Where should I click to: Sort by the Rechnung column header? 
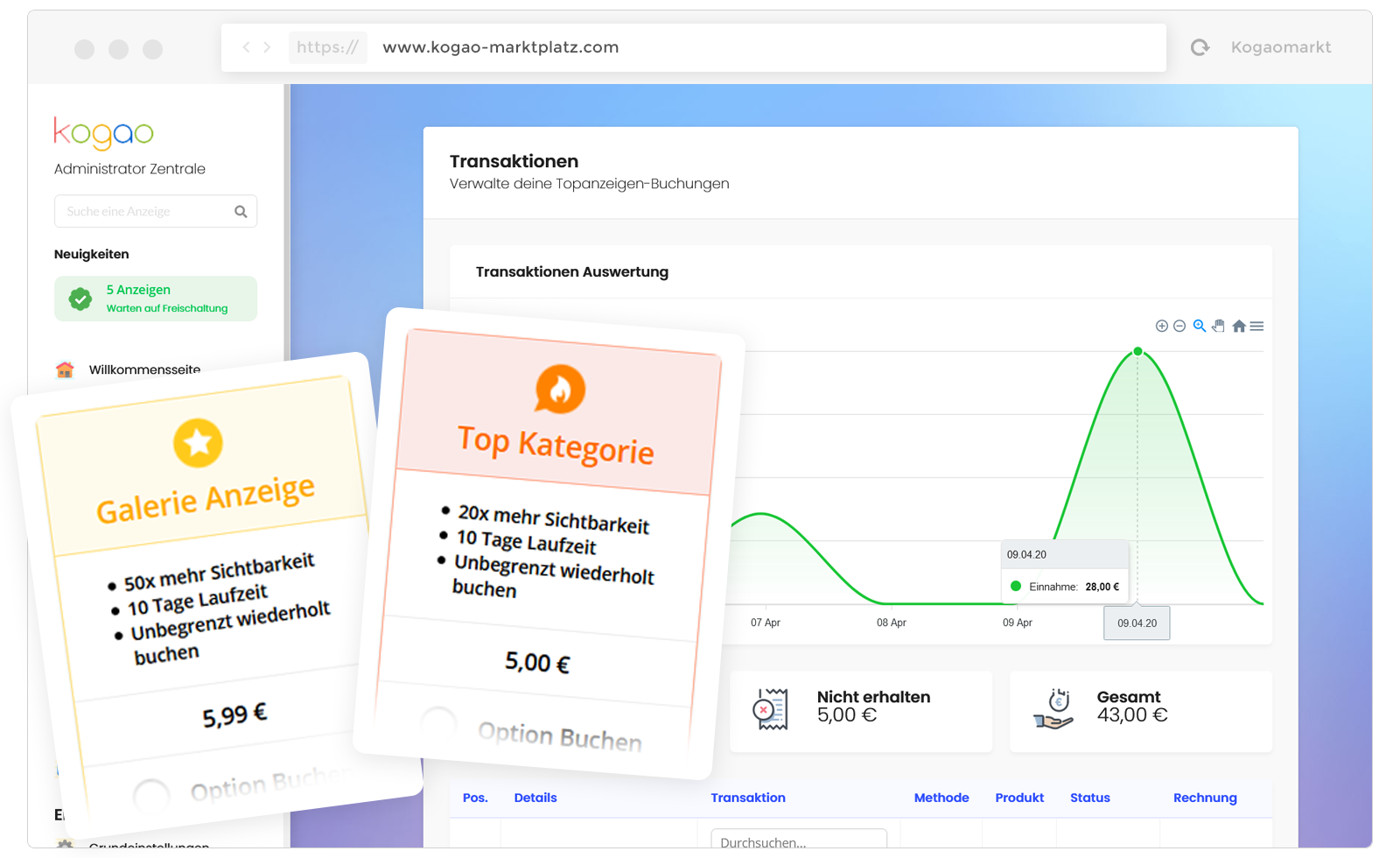click(1205, 798)
